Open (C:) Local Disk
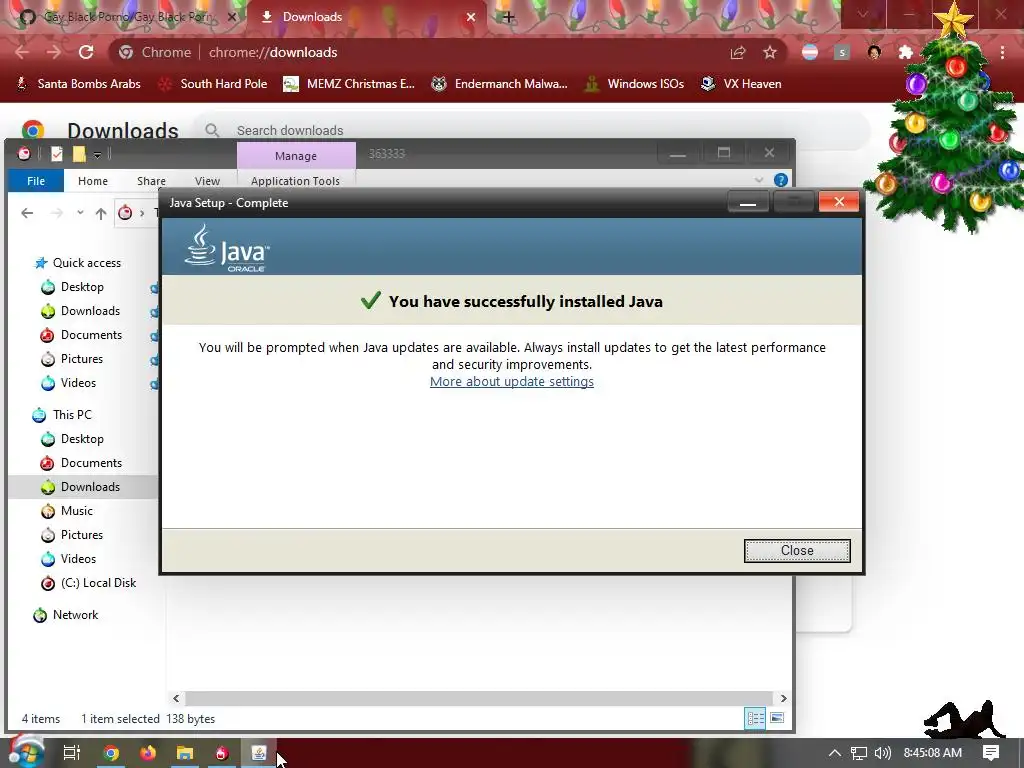This screenshot has width=1024, height=768. pos(98,583)
